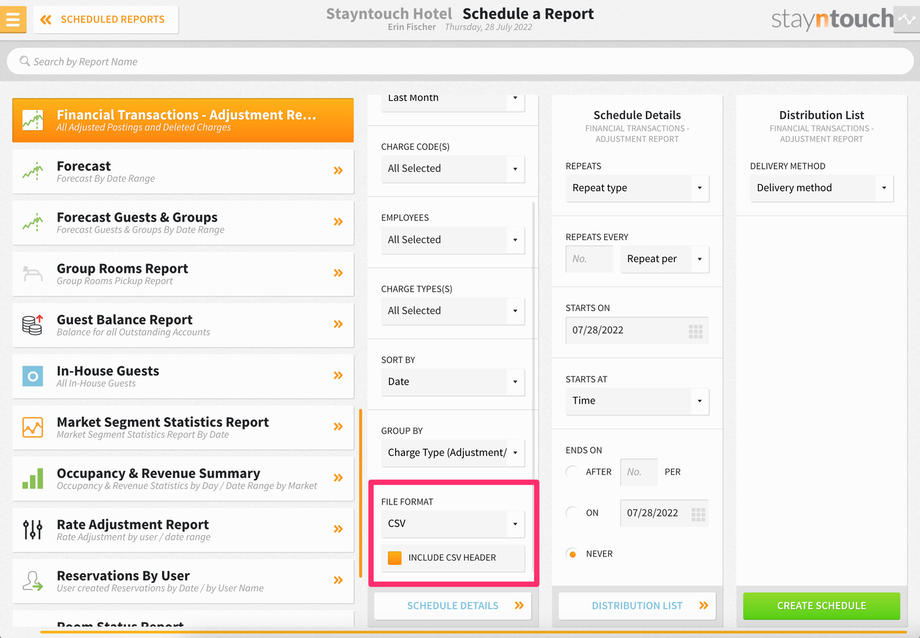This screenshot has width=920, height=638.
Task: Open the Ends On calendar icon
Action: (x=698, y=515)
